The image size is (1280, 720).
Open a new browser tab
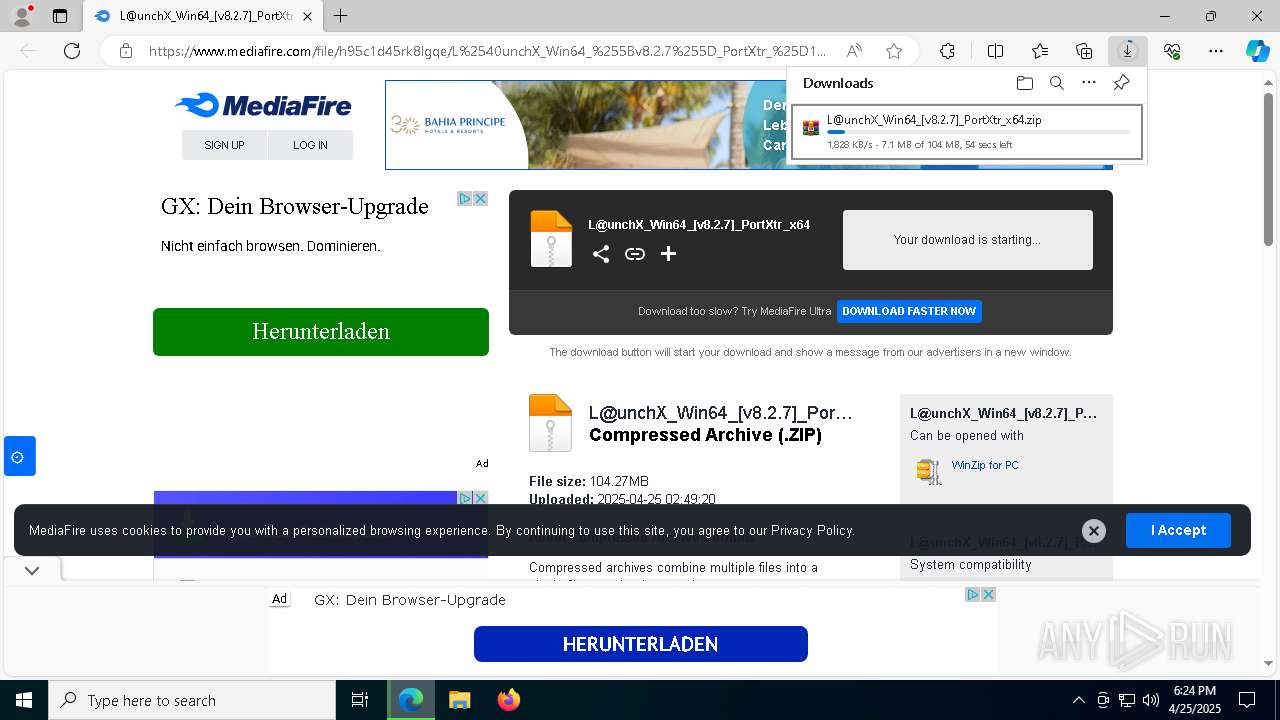coord(341,16)
